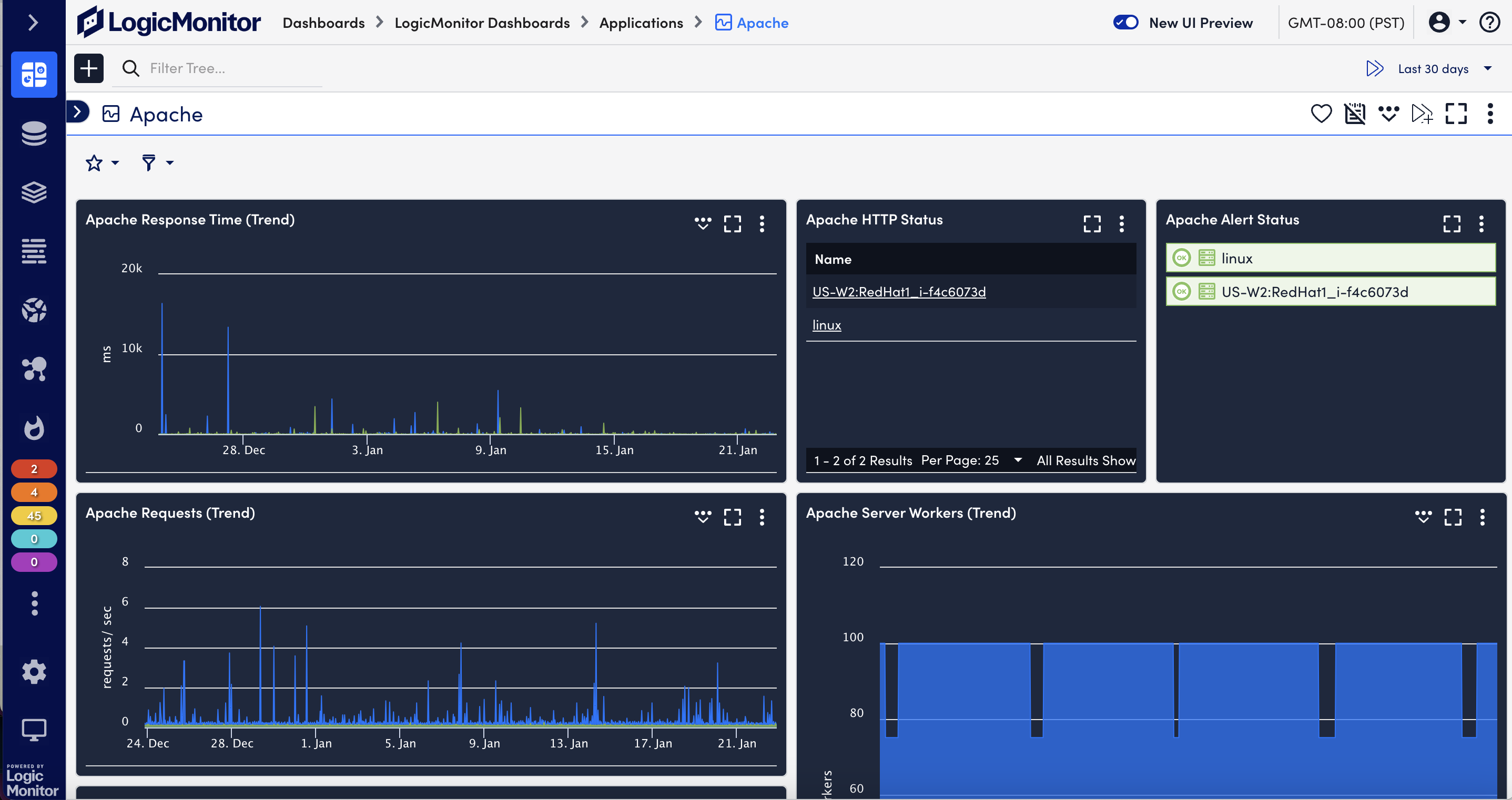Open Apache HTTP Status widget options menu

[x=1121, y=223]
